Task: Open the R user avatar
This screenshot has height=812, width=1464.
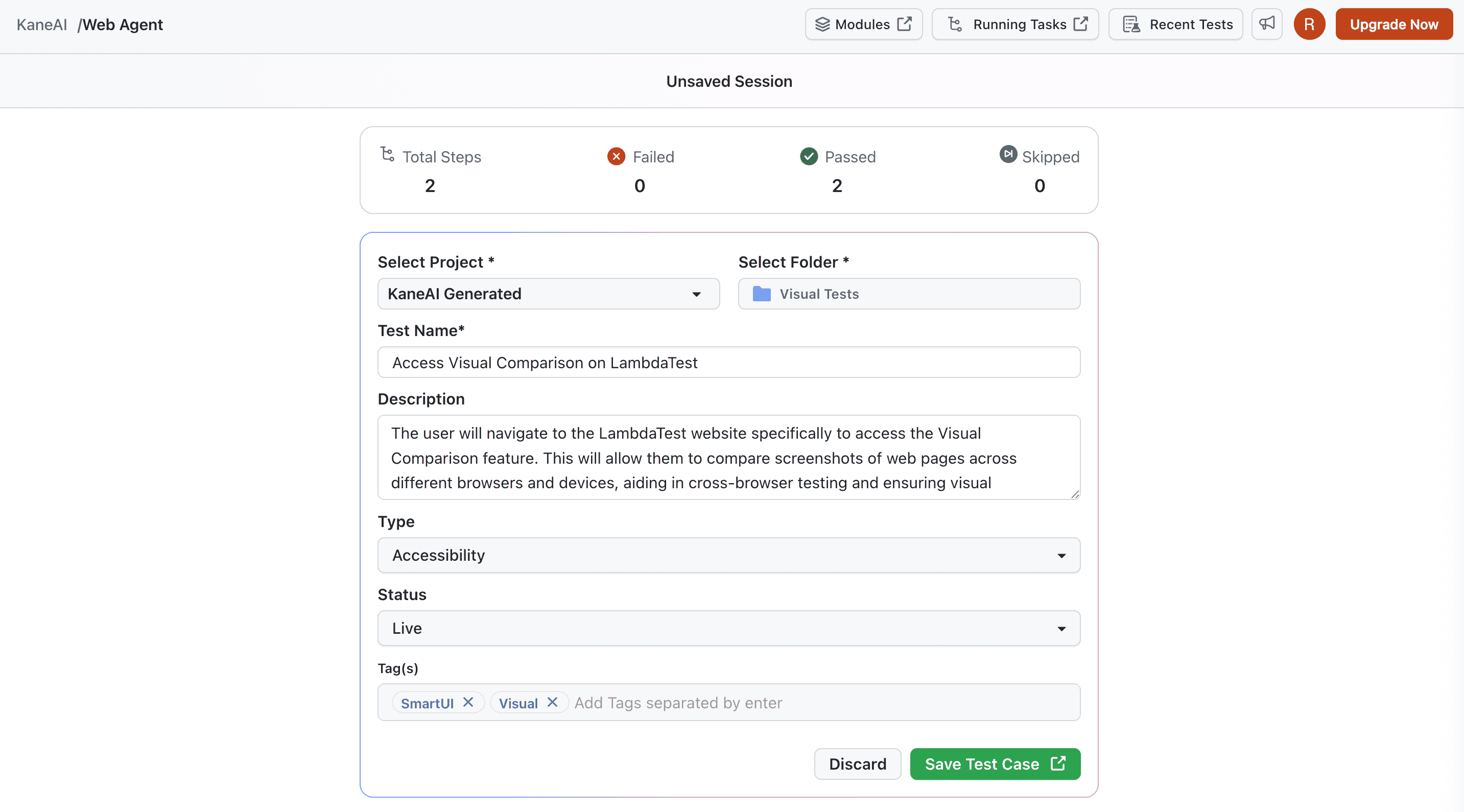Action: (x=1309, y=24)
